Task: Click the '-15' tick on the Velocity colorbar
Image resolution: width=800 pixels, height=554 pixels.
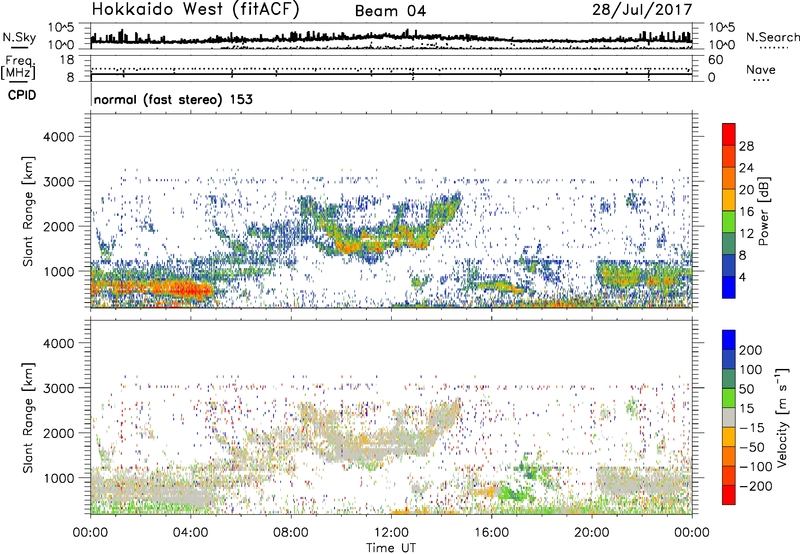Action: (x=752, y=428)
